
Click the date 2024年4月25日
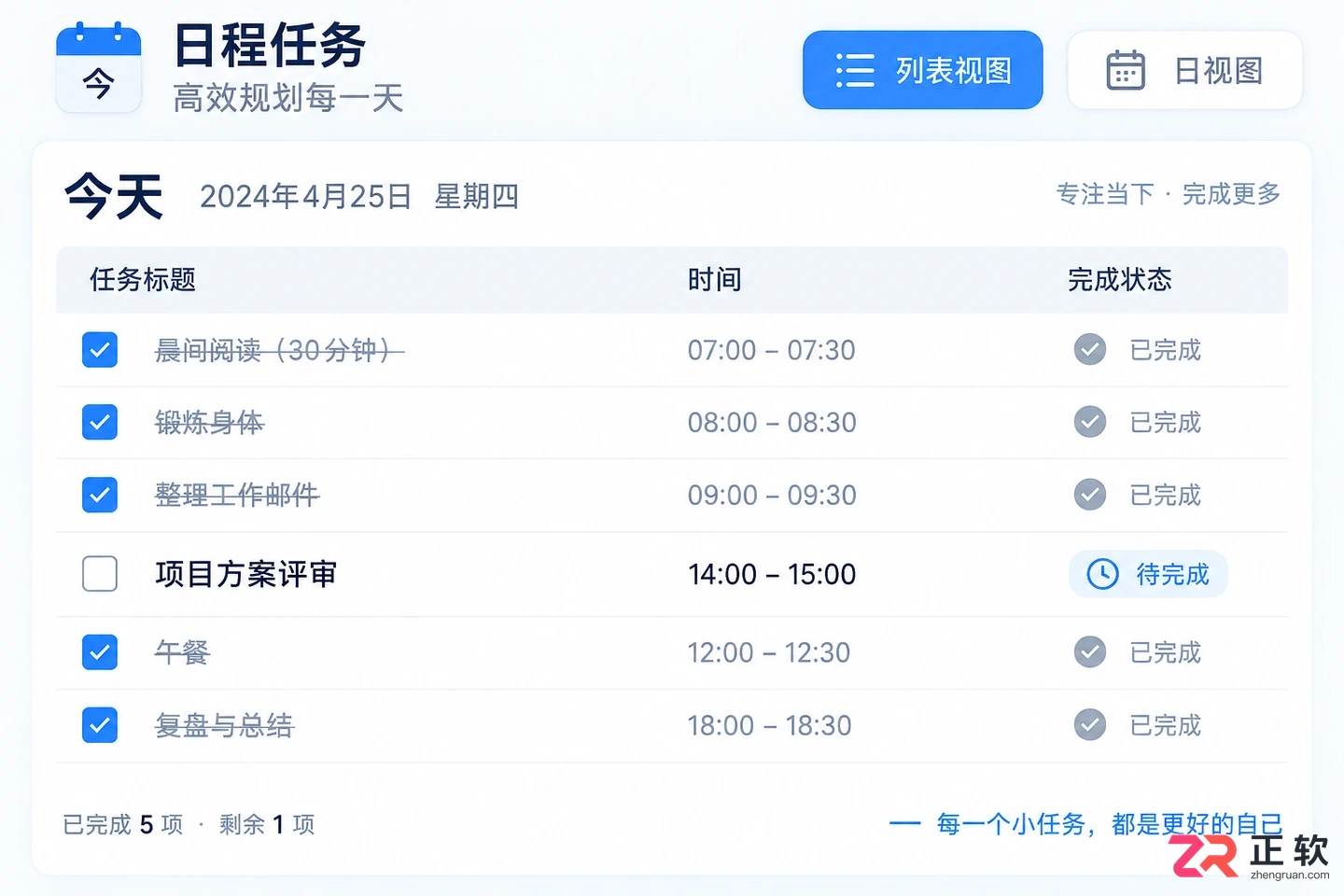pos(306,196)
